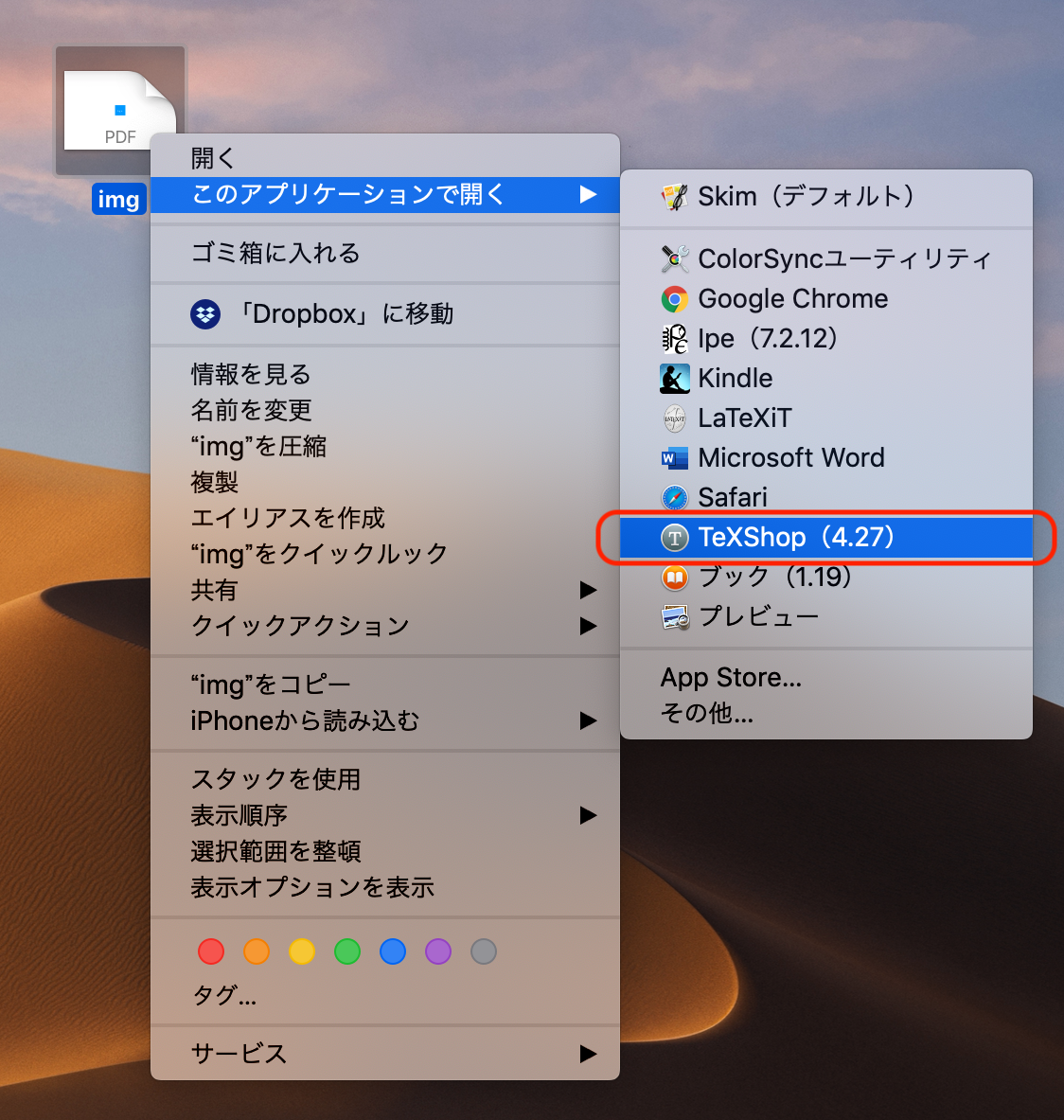Choose ゴミ箱に入れる to trash file
Image resolution: width=1064 pixels, height=1120 pixels.
(385, 253)
